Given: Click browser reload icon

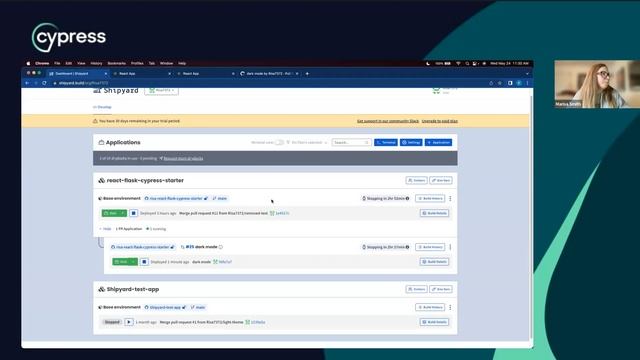Looking at the screenshot, I should tap(44, 83).
